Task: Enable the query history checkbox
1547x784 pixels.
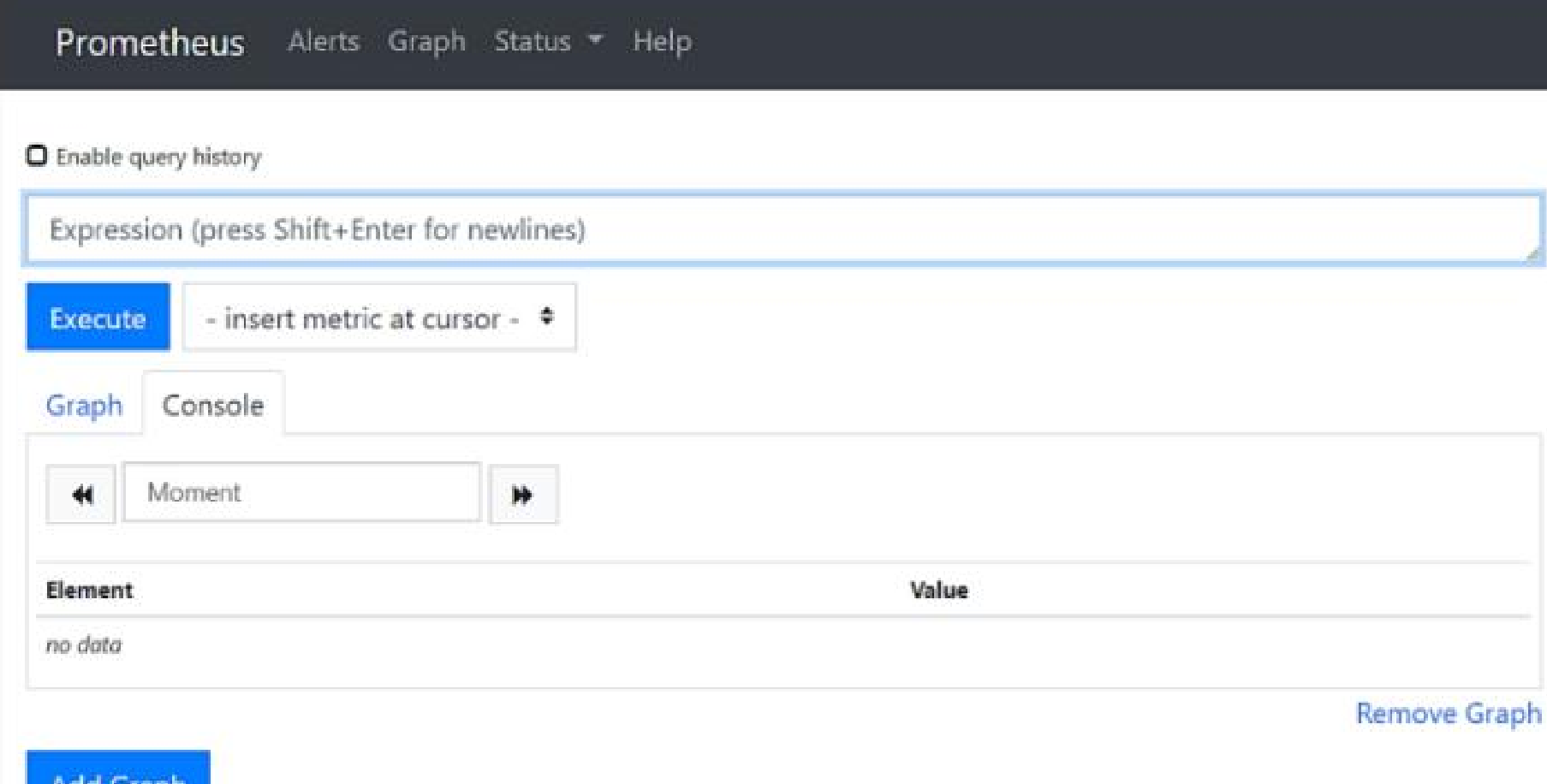Action: point(36,156)
